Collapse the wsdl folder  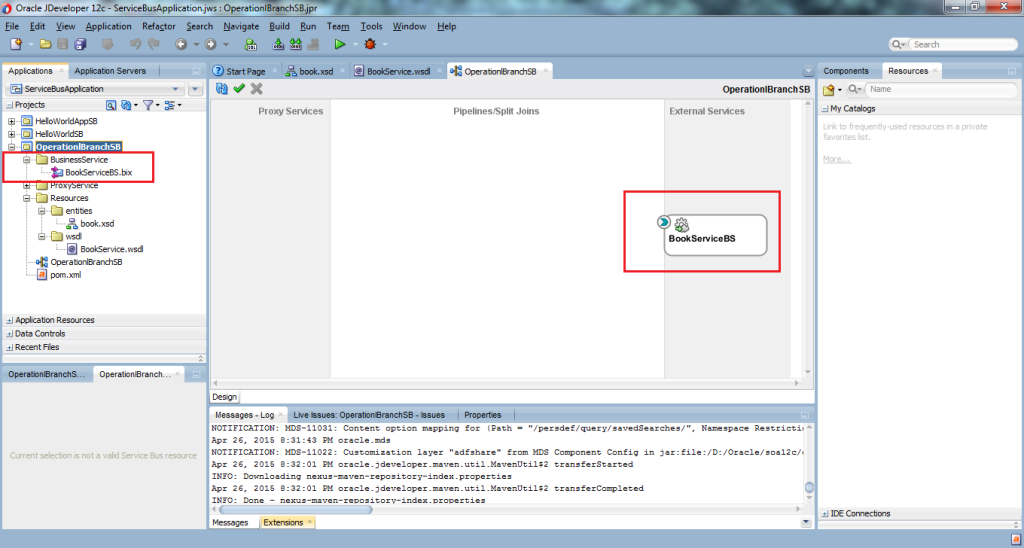point(42,236)
